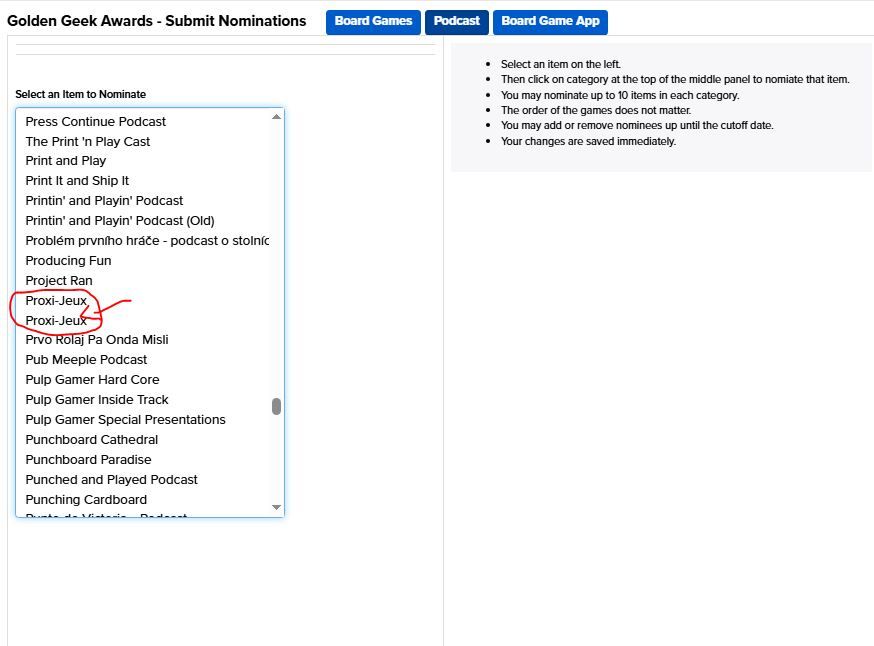The height and width of the screenshot is (646, 874).
Task: Open the Board Games category tab
Action: point(373,22)
